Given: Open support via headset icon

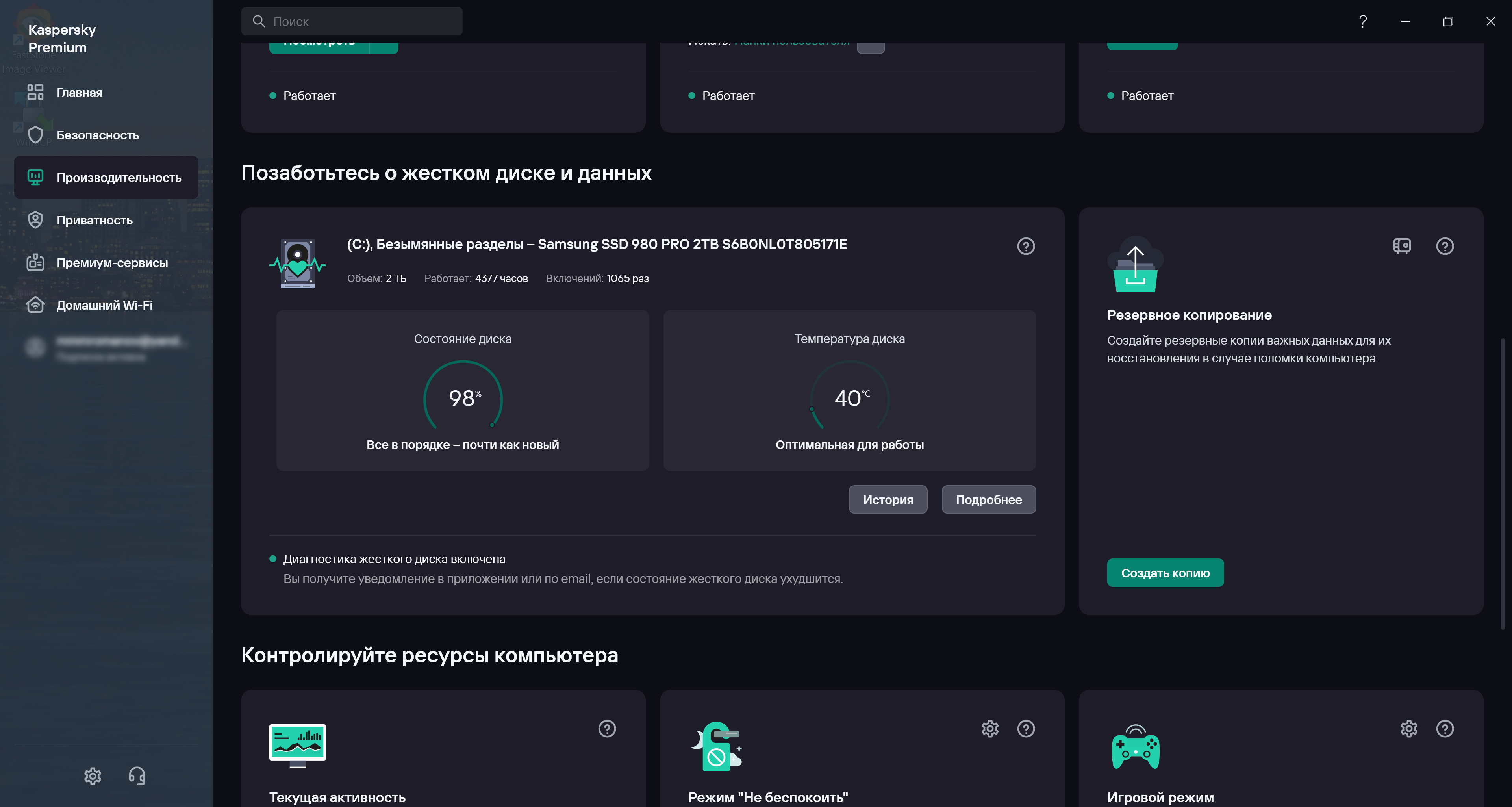Looking at the screenshot, I should point(137,776).
